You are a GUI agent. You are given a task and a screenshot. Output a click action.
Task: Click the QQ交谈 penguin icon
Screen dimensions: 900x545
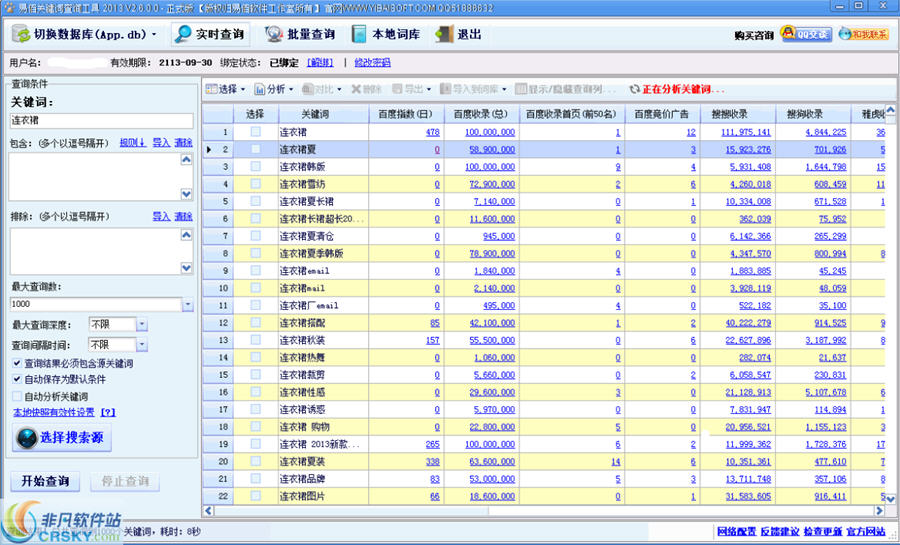pyautogui.click(x=788, y=33)
